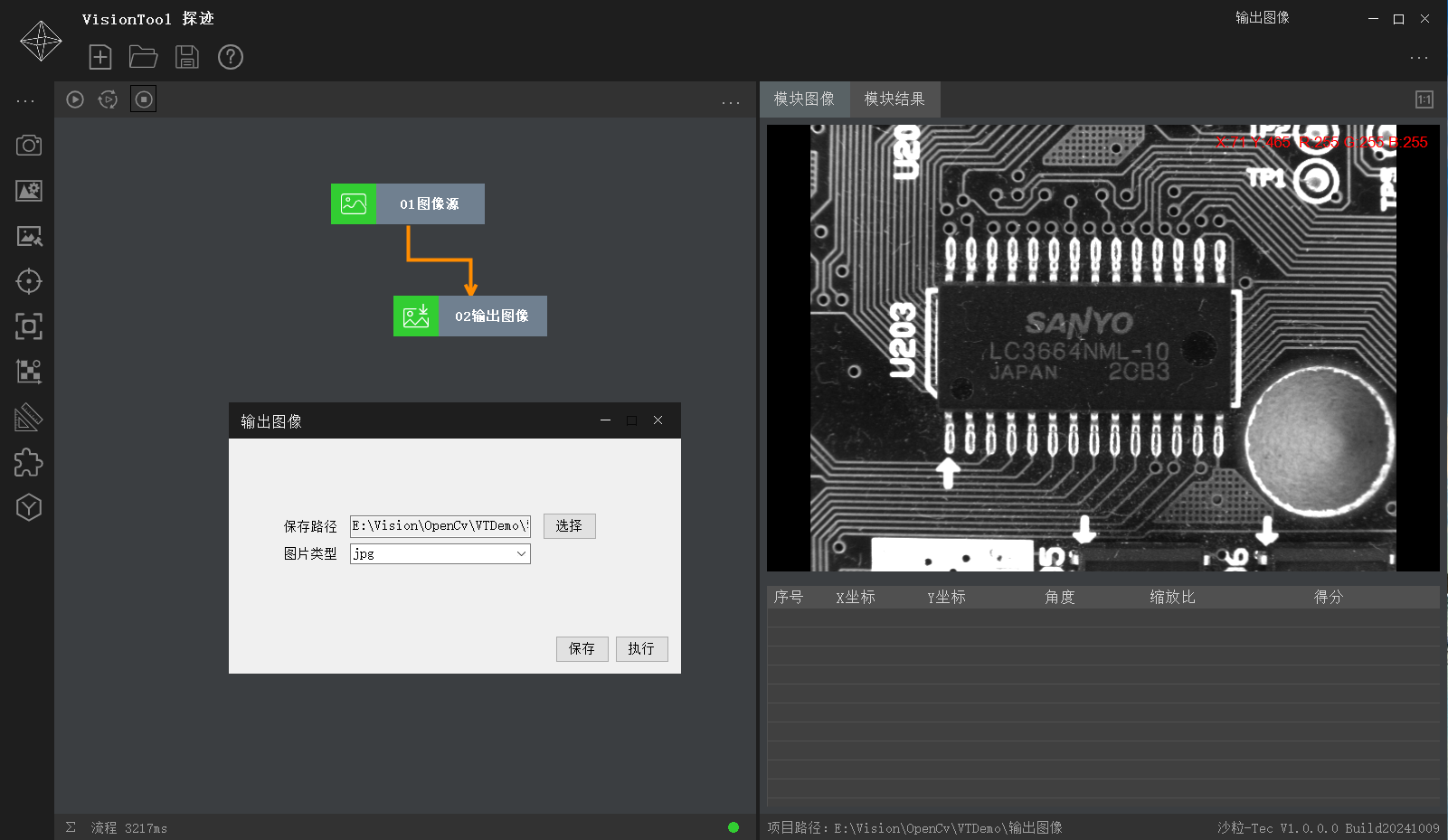Select the puzzle piece tool in the sidebar
Screen dimensions: 1448x840
29,462
